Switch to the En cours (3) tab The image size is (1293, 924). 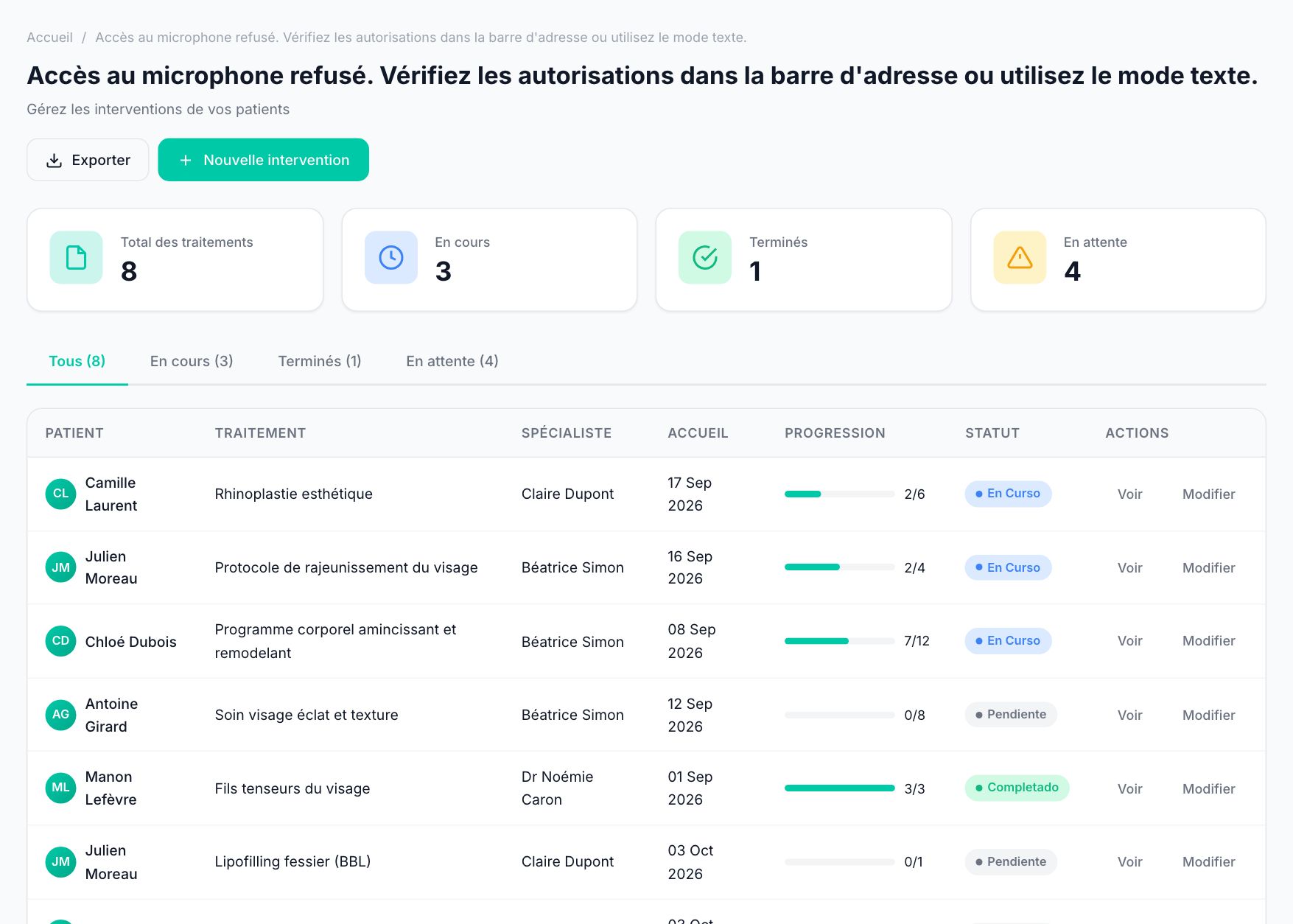pyautogui.click(x=192, y=361)
